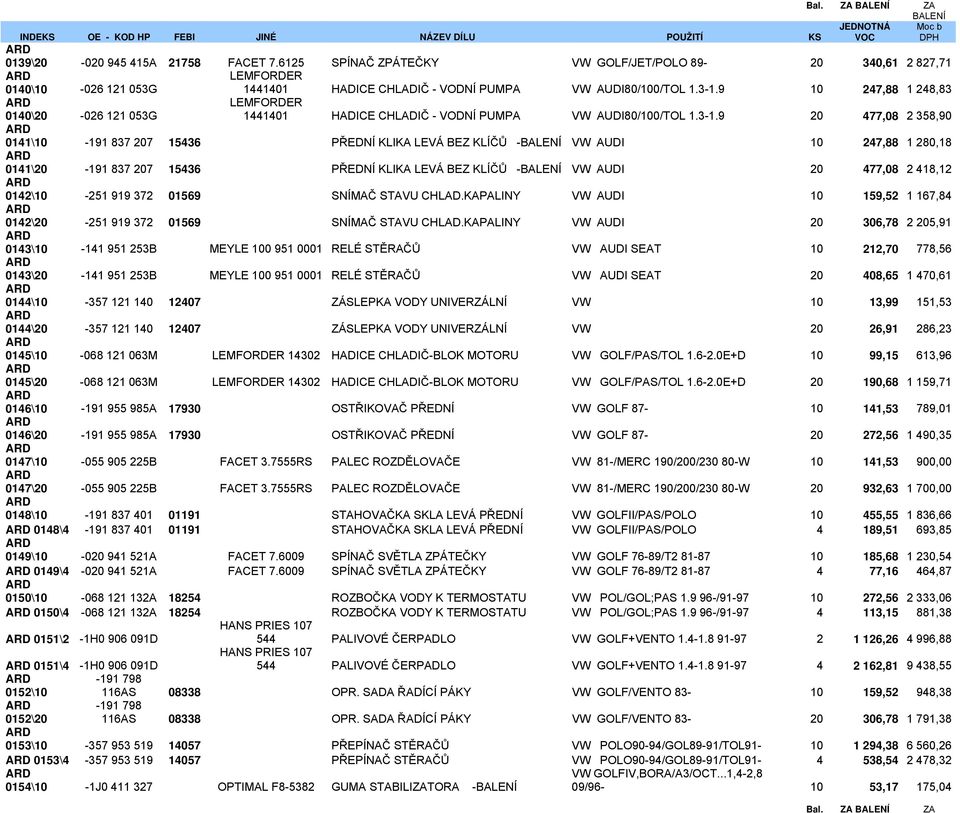Click the KS column header
This screenshot has height=813, width=960.
pyautogui.click(x=814, y=37)
